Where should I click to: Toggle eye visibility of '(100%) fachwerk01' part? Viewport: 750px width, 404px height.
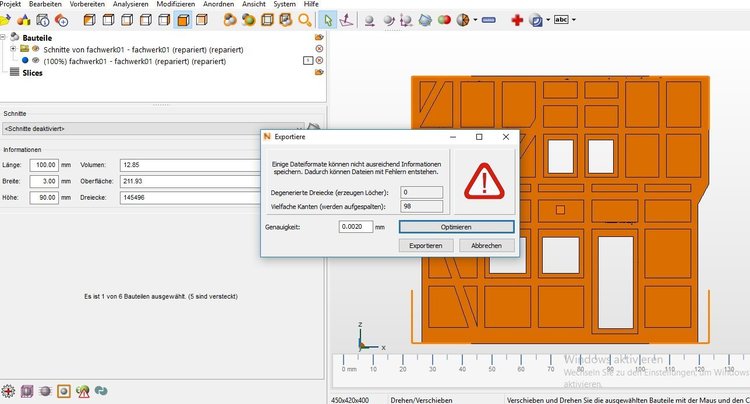click(x=35, y=61)
